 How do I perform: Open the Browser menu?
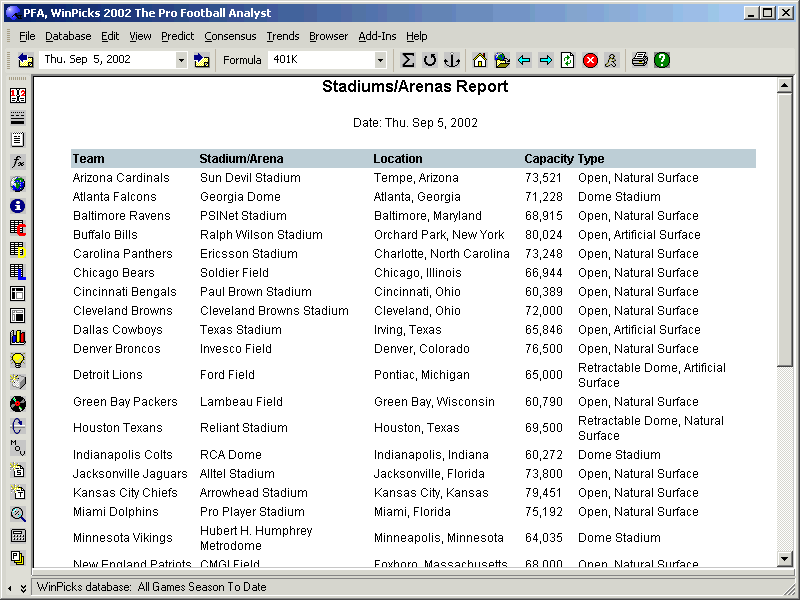329,36
